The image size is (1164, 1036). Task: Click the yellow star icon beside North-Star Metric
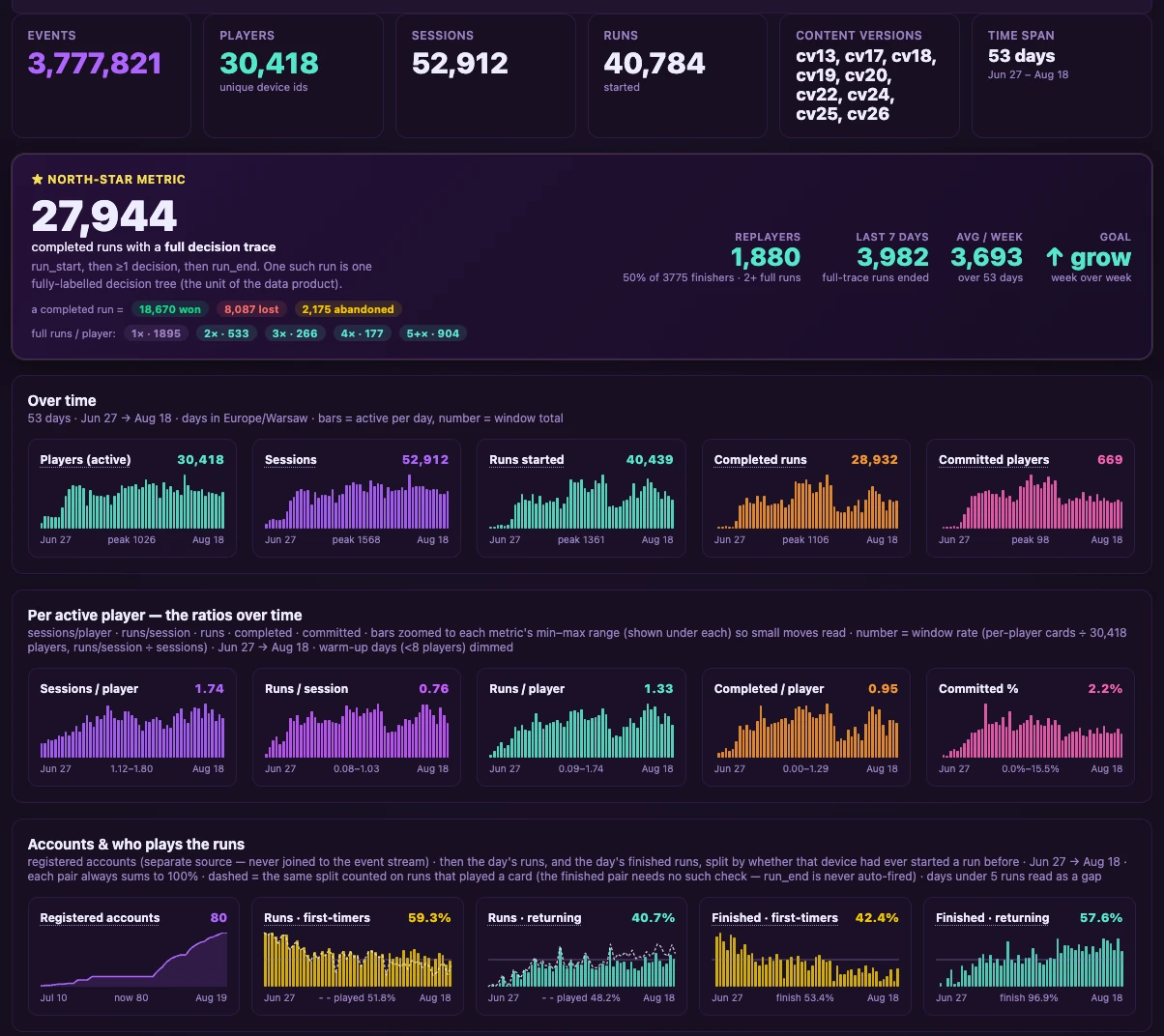click(x=37, y=180)
